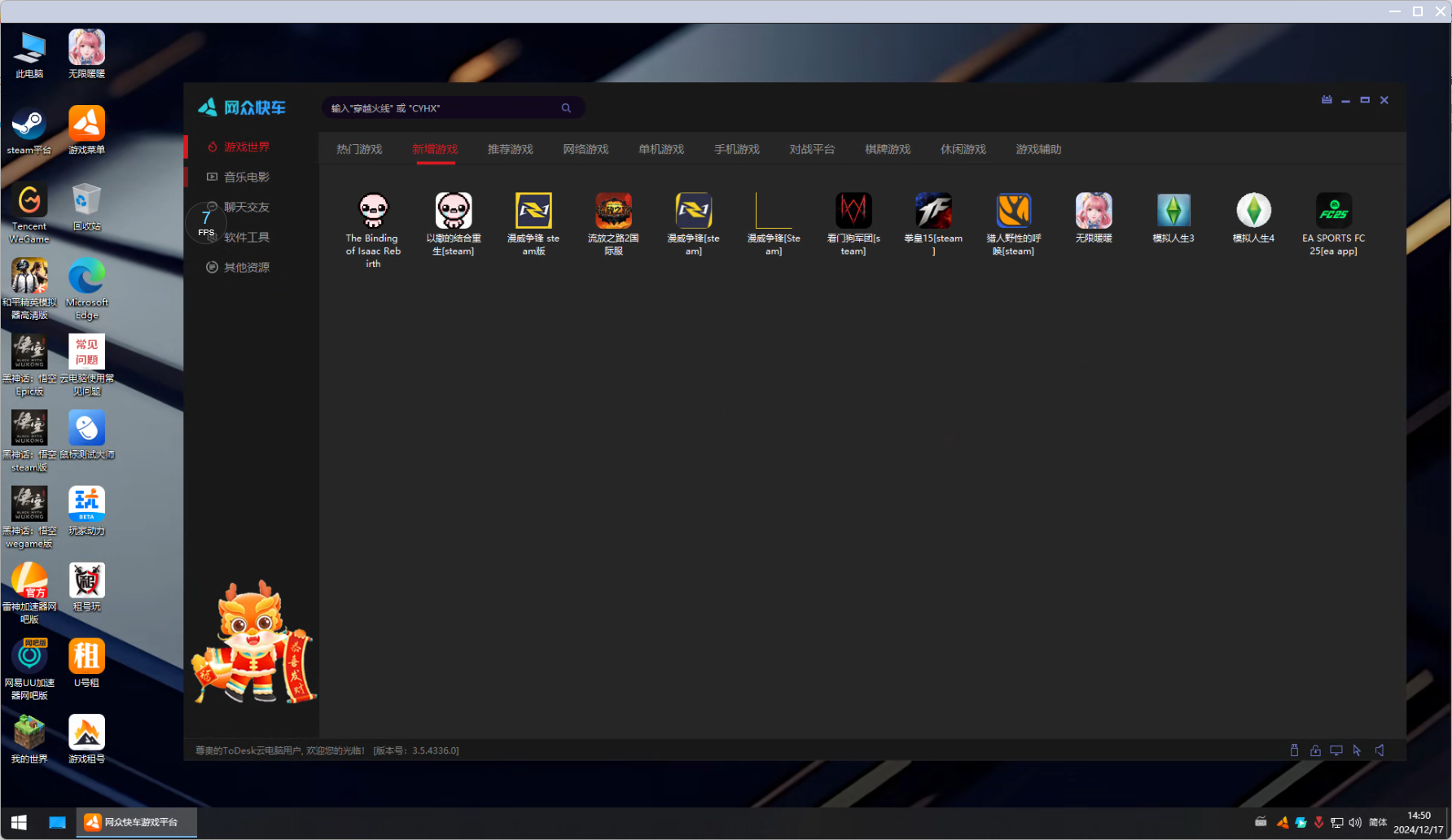Select 其他资源 in the sidebar
This screenshot has width=1452, height=840.
pyautogui.click(x=247, y=267)
